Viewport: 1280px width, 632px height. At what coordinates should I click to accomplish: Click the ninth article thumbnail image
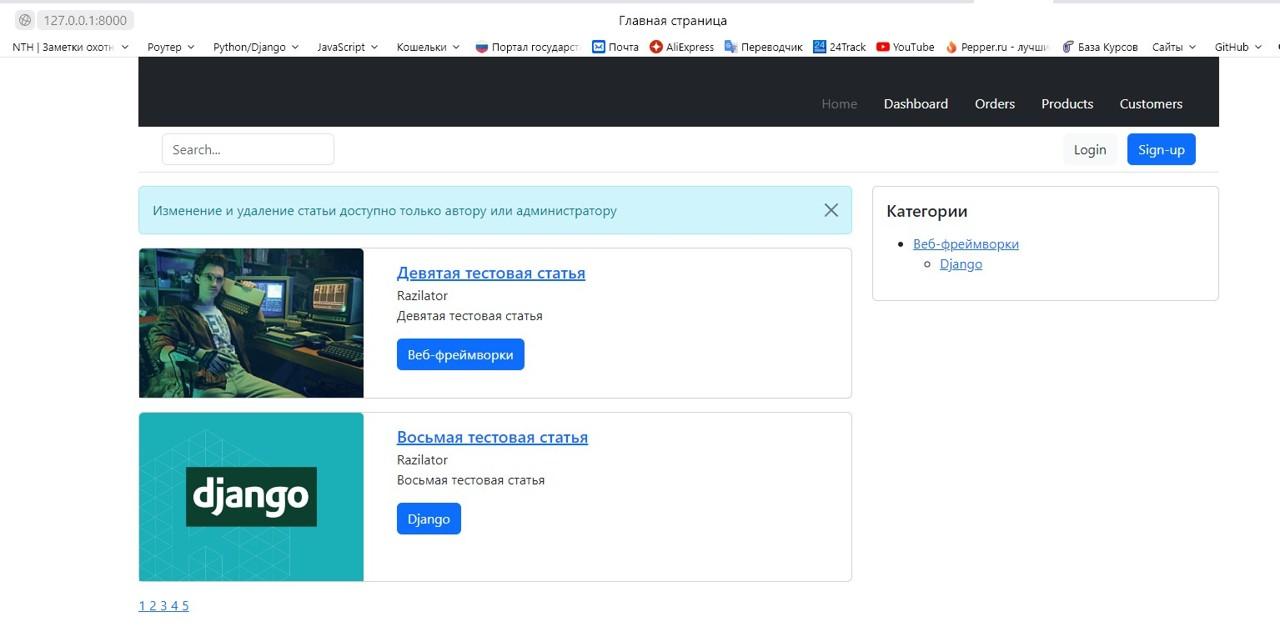click(x=251, y=323)
